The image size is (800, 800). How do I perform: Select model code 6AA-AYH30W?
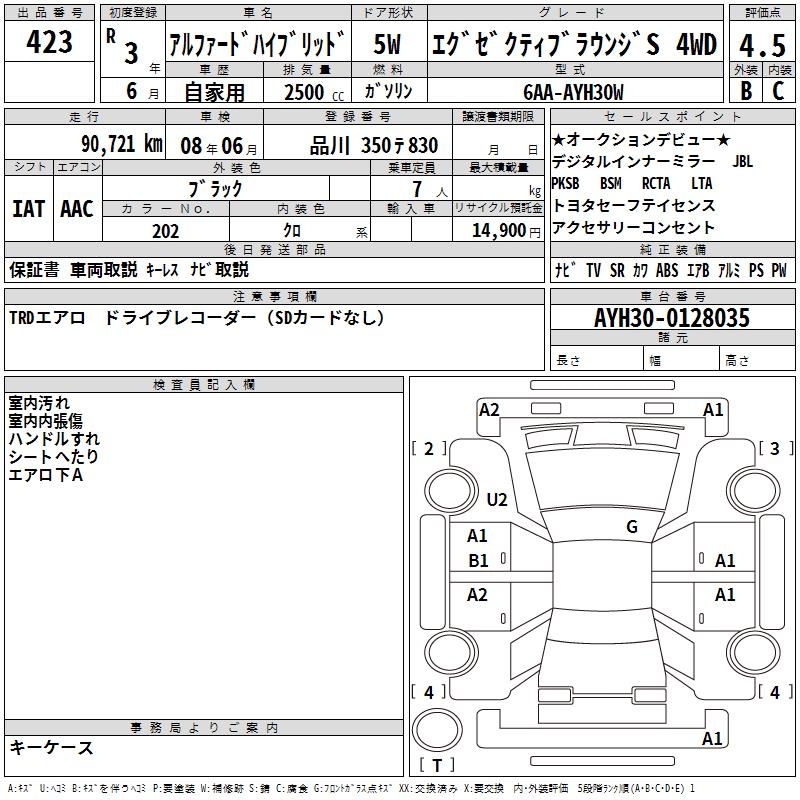[573, 92]
